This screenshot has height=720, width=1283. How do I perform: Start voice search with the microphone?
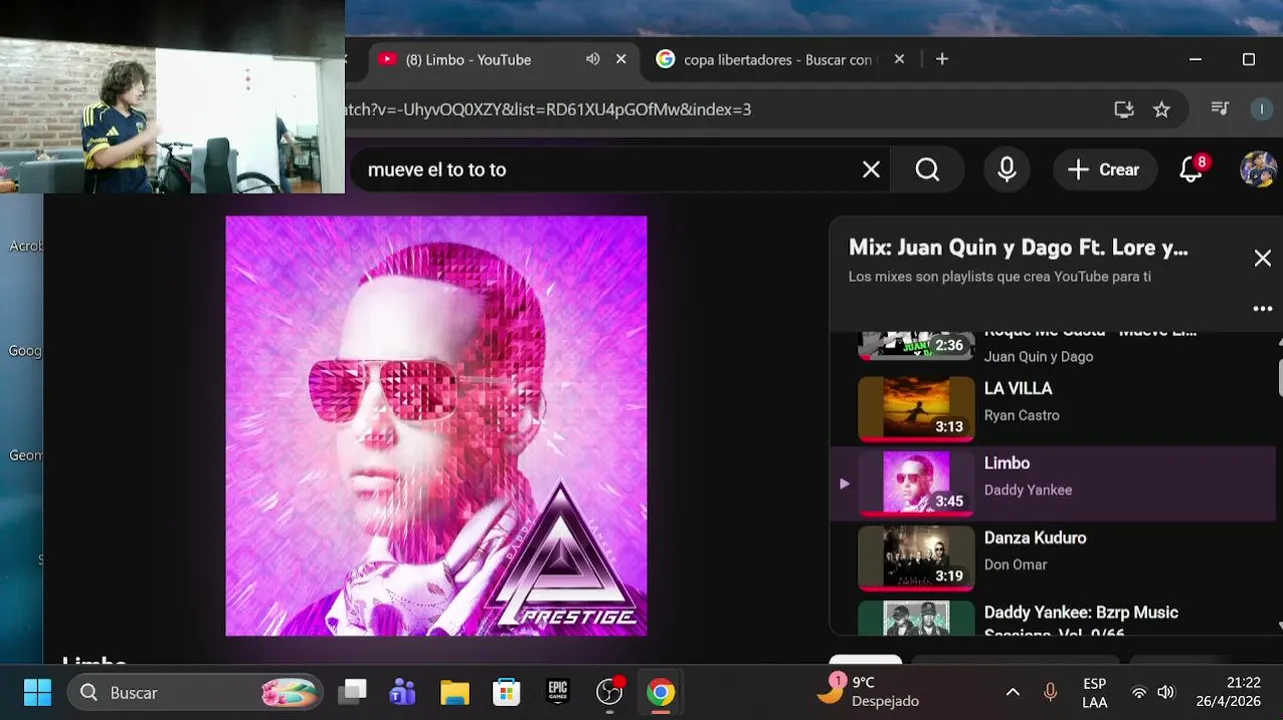(1007, 170)
